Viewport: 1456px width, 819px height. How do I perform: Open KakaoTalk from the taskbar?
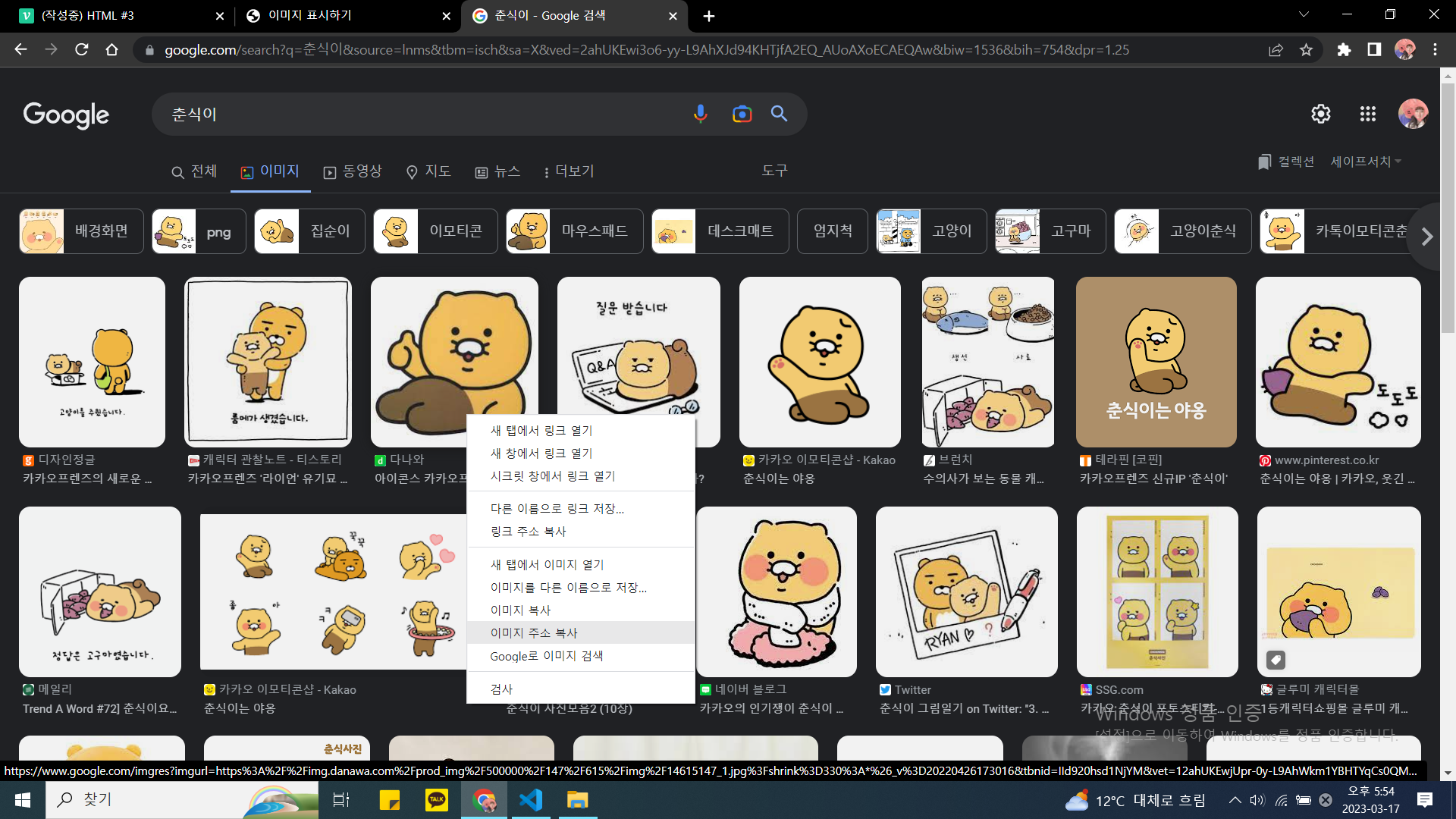tap(437, 800)
